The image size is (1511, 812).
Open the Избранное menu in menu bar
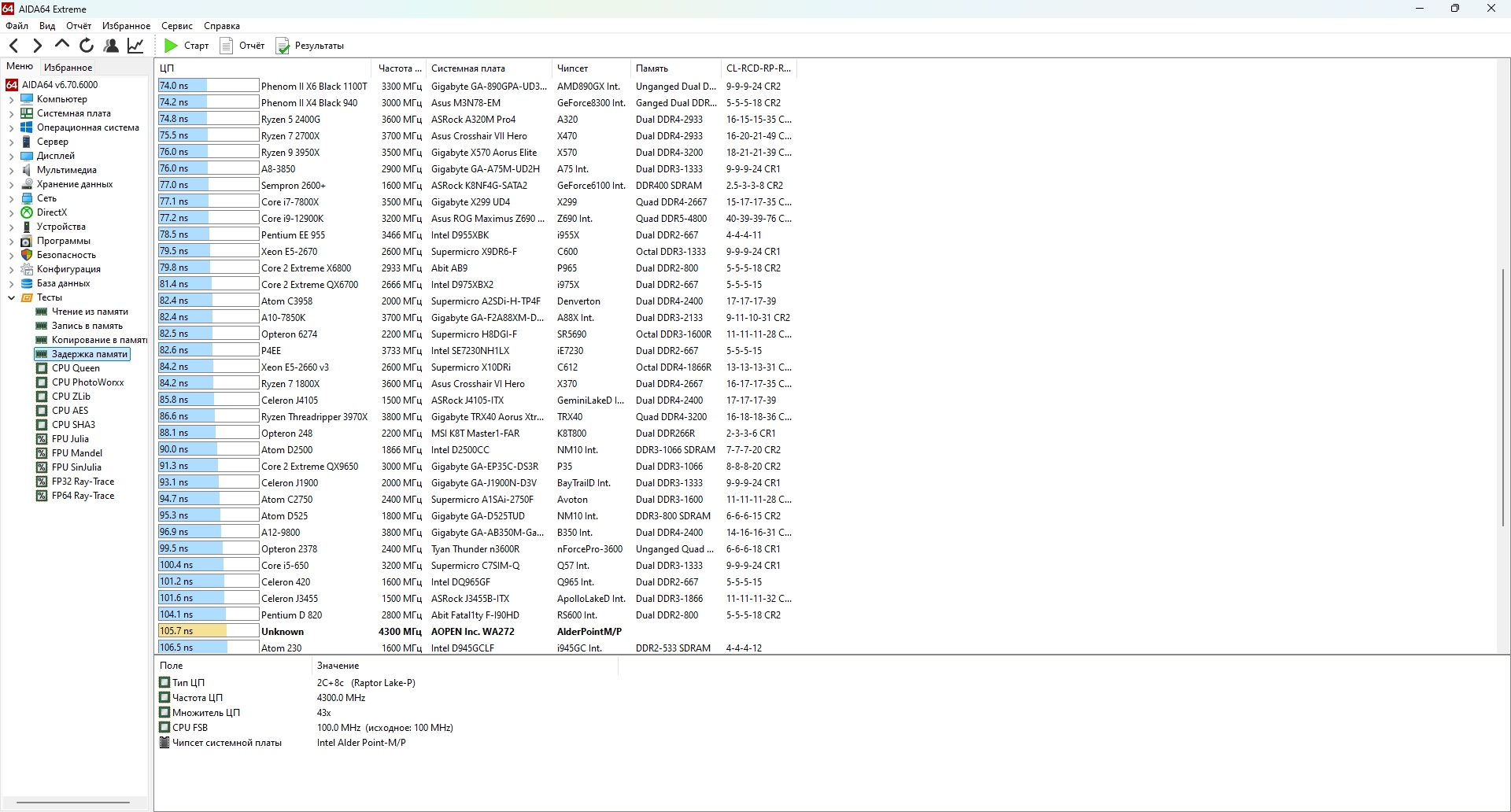(x=126, y=26)
